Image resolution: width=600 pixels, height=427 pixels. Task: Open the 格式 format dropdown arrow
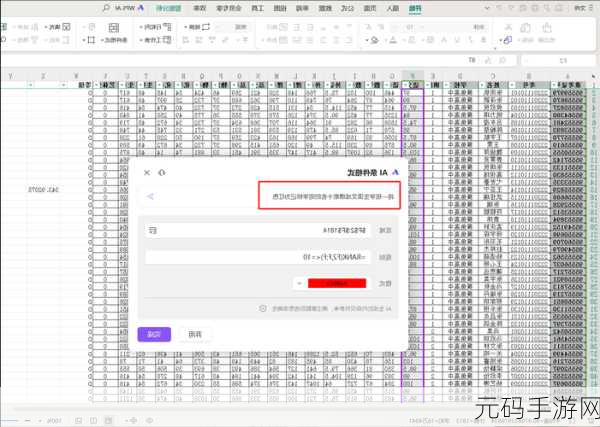click(x=300, y=283)
